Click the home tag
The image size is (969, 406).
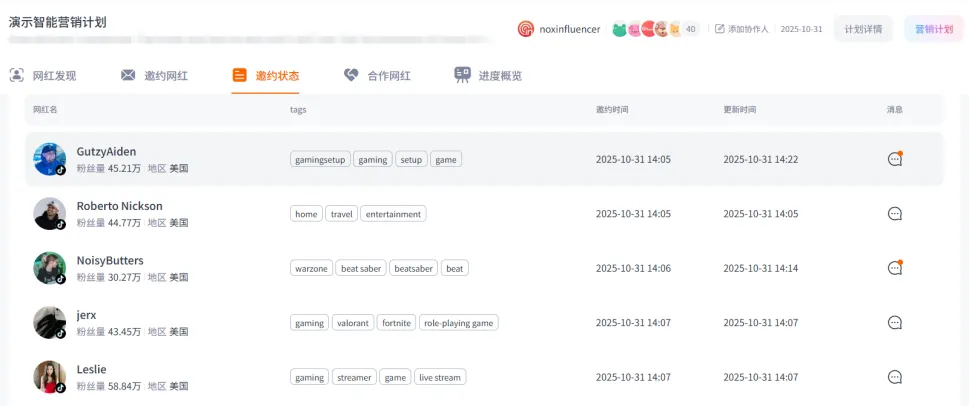306,214
